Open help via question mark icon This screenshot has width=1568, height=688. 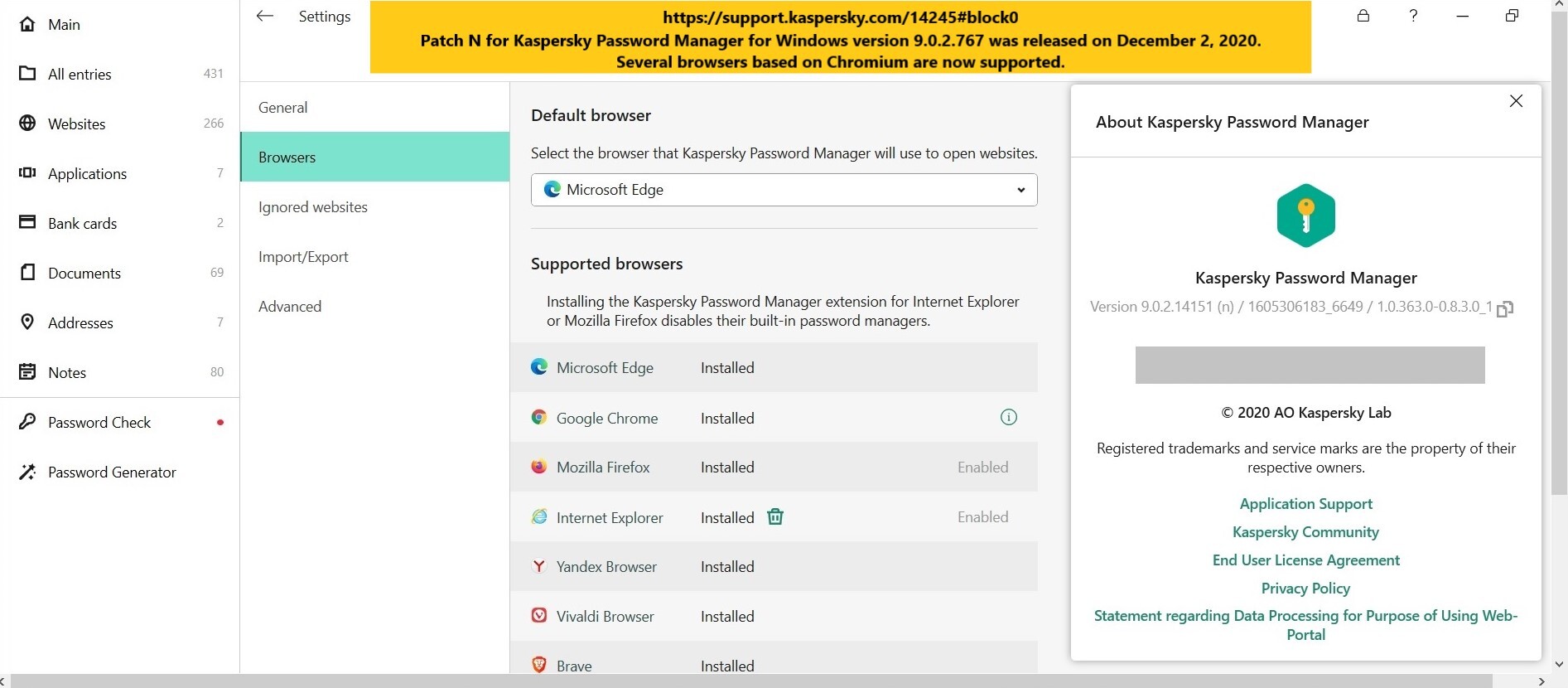[x=1413, y=16]
